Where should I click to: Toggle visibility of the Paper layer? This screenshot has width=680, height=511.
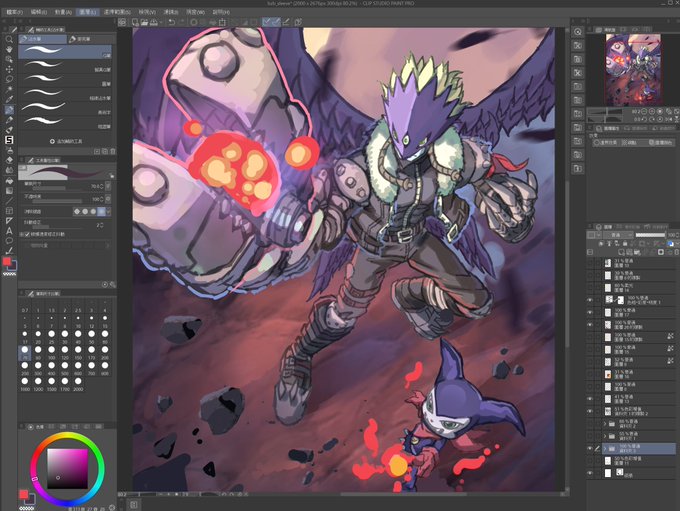click(x=590, y=473)
